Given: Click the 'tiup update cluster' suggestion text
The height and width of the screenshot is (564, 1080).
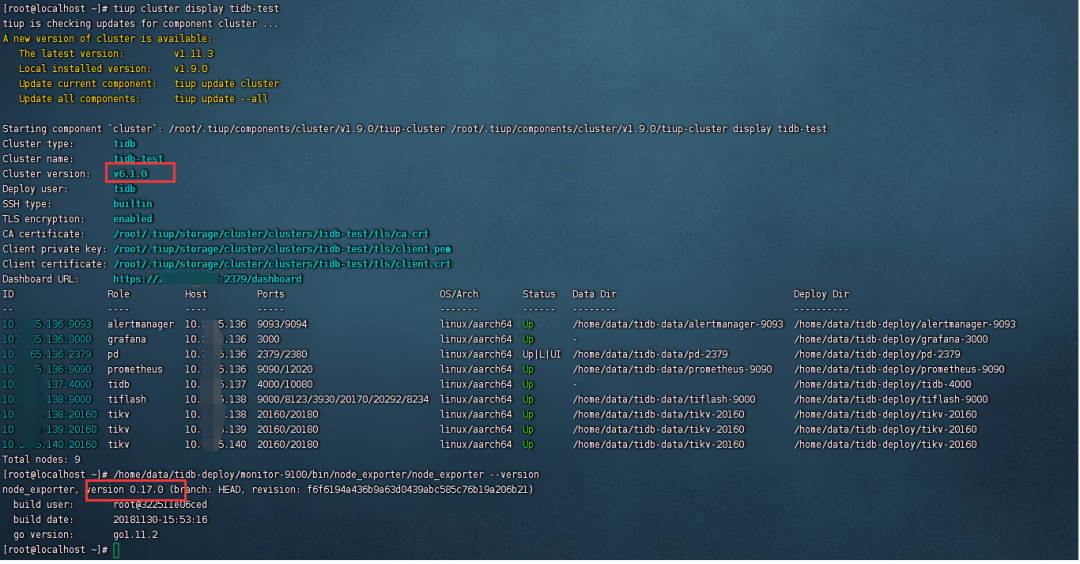Looking at the screenshot, I should 227,84.
